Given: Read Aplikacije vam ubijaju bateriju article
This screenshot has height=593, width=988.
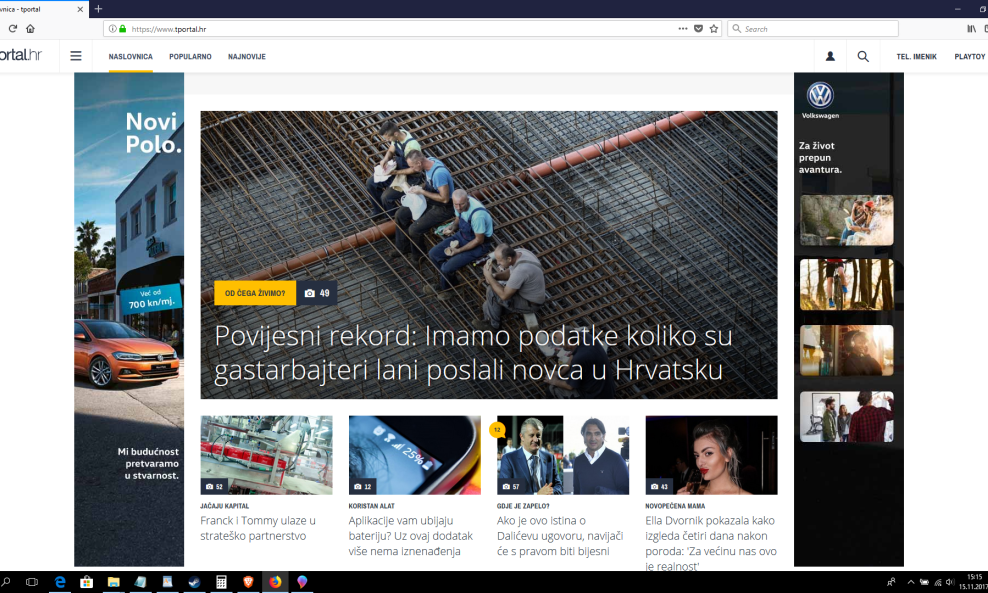Looking at the screenshot, I should tap(411, 536).
